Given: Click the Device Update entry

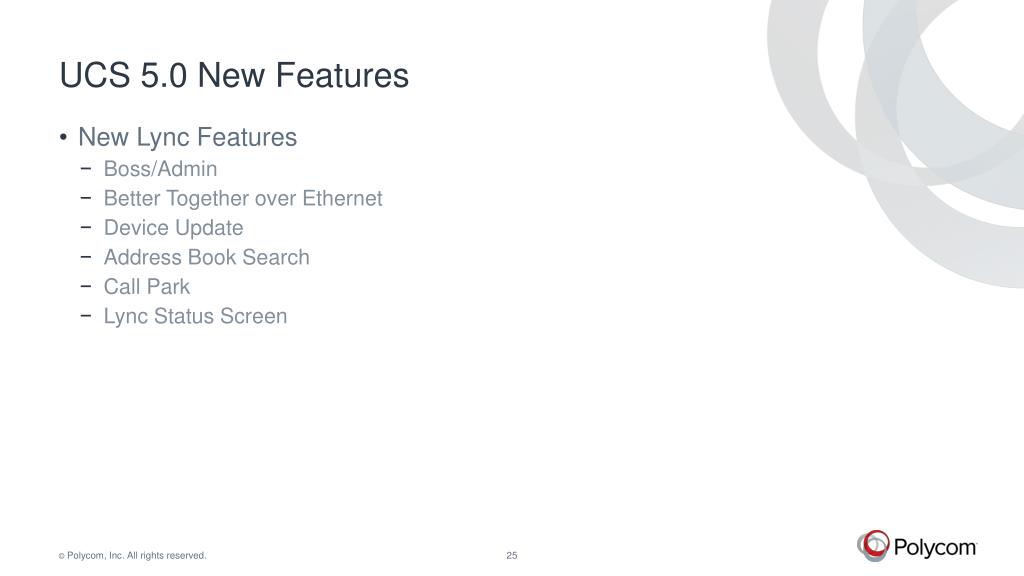Looking at the screenshot, I should (x=174, y=228).
